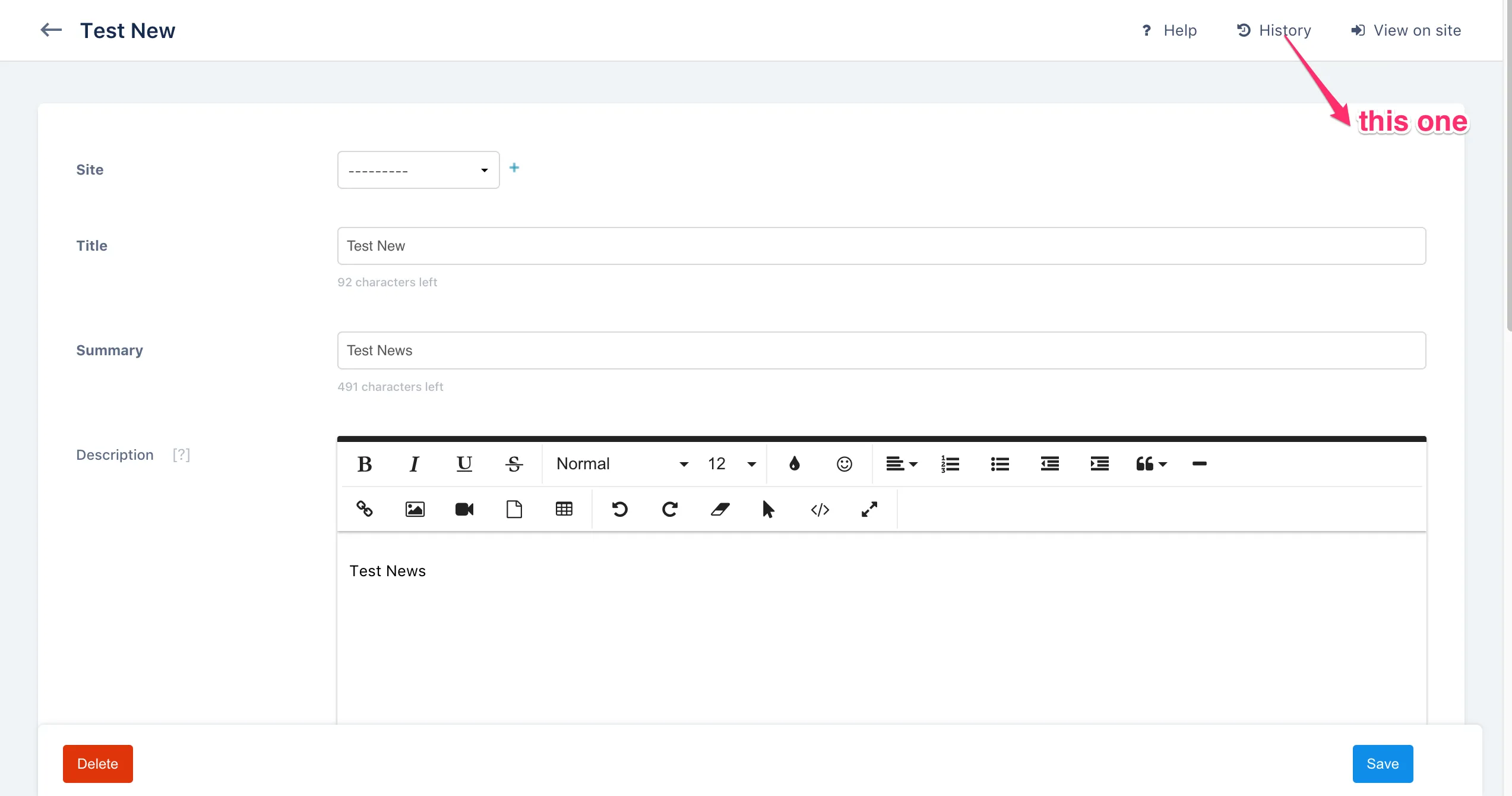Open the font size 12 dropdown
The width and height of the screenshot is (1512, 796).
[x=731, y=464]
